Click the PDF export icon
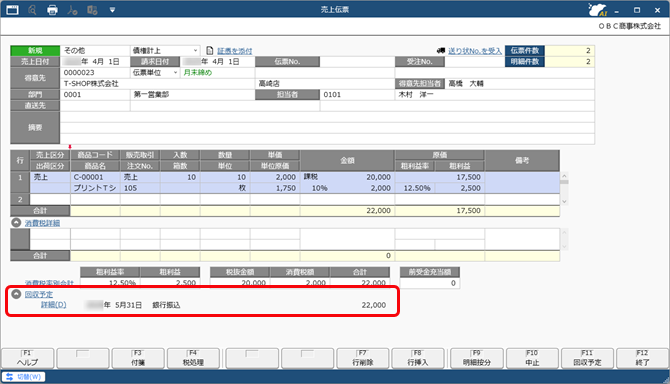The height and width of the screenshot is (384, 670). [72, 9]
